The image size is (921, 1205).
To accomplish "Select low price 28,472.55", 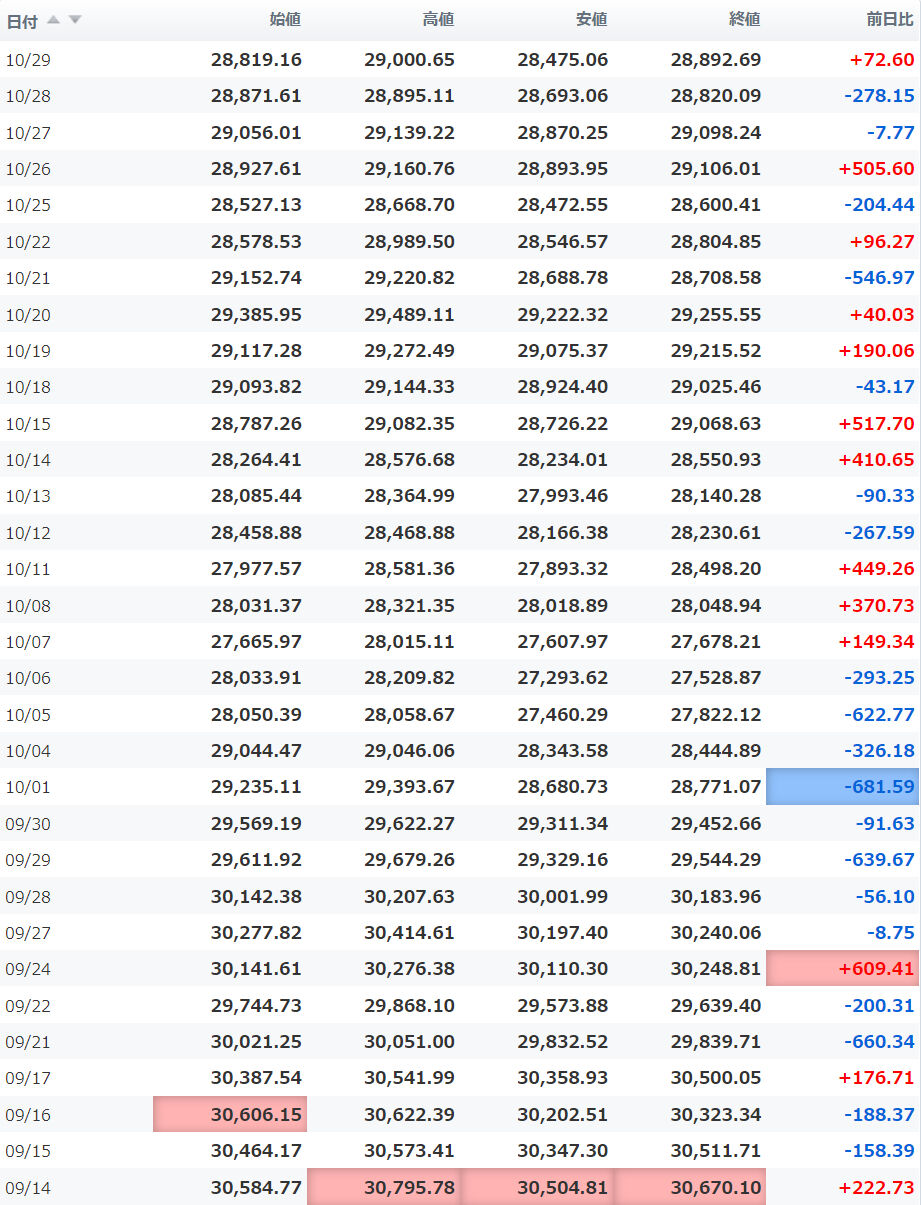I will pyautogui.click(x=562, y=205).
